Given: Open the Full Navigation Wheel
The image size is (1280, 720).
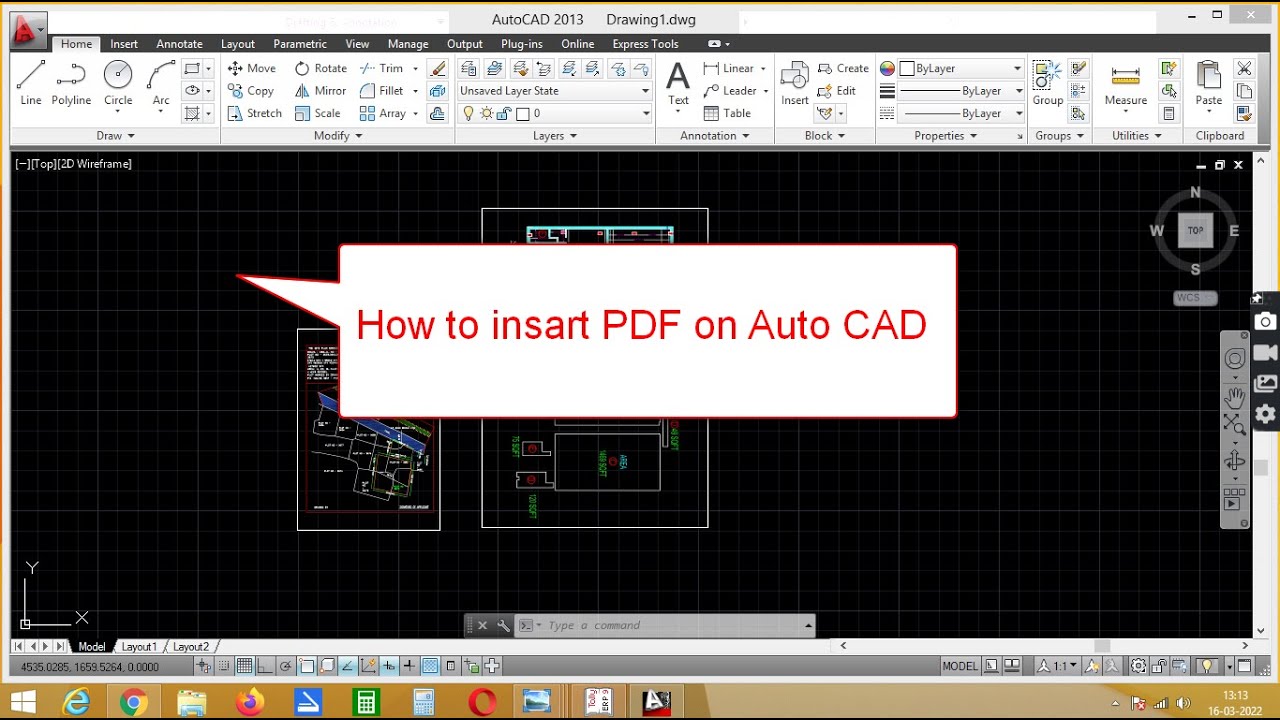Looking at the screenshot, I should pyautogui.click(x=1235, y=359).
